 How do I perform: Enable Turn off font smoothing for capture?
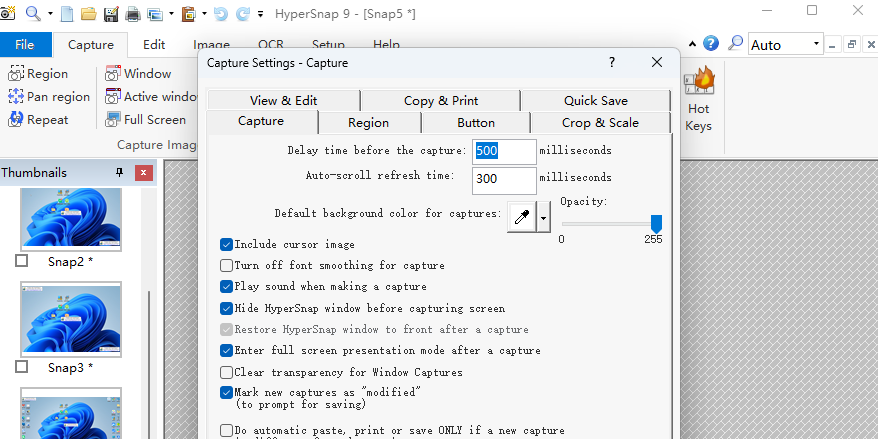[x=226, y=266]
